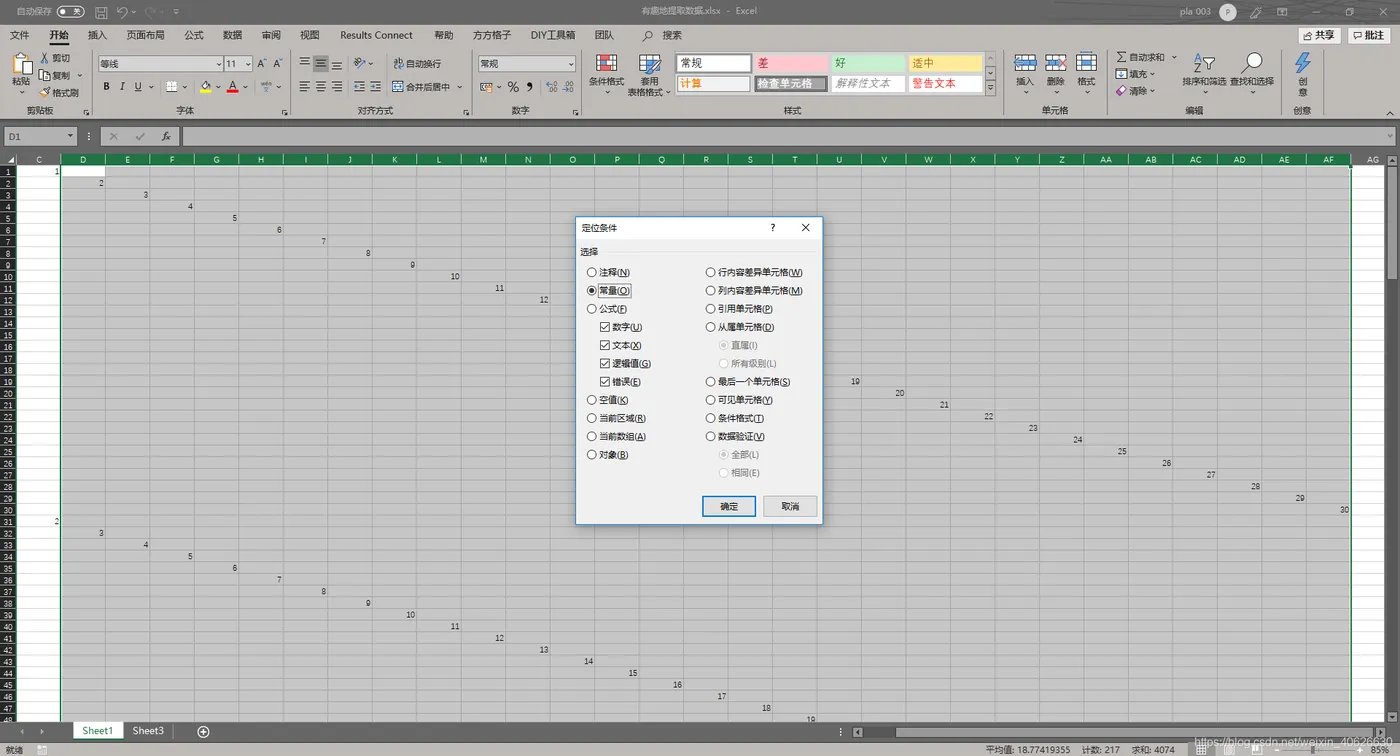1400x756 pixels.
Task: Click the yellow fill color bucket
Action: [205, 87]
